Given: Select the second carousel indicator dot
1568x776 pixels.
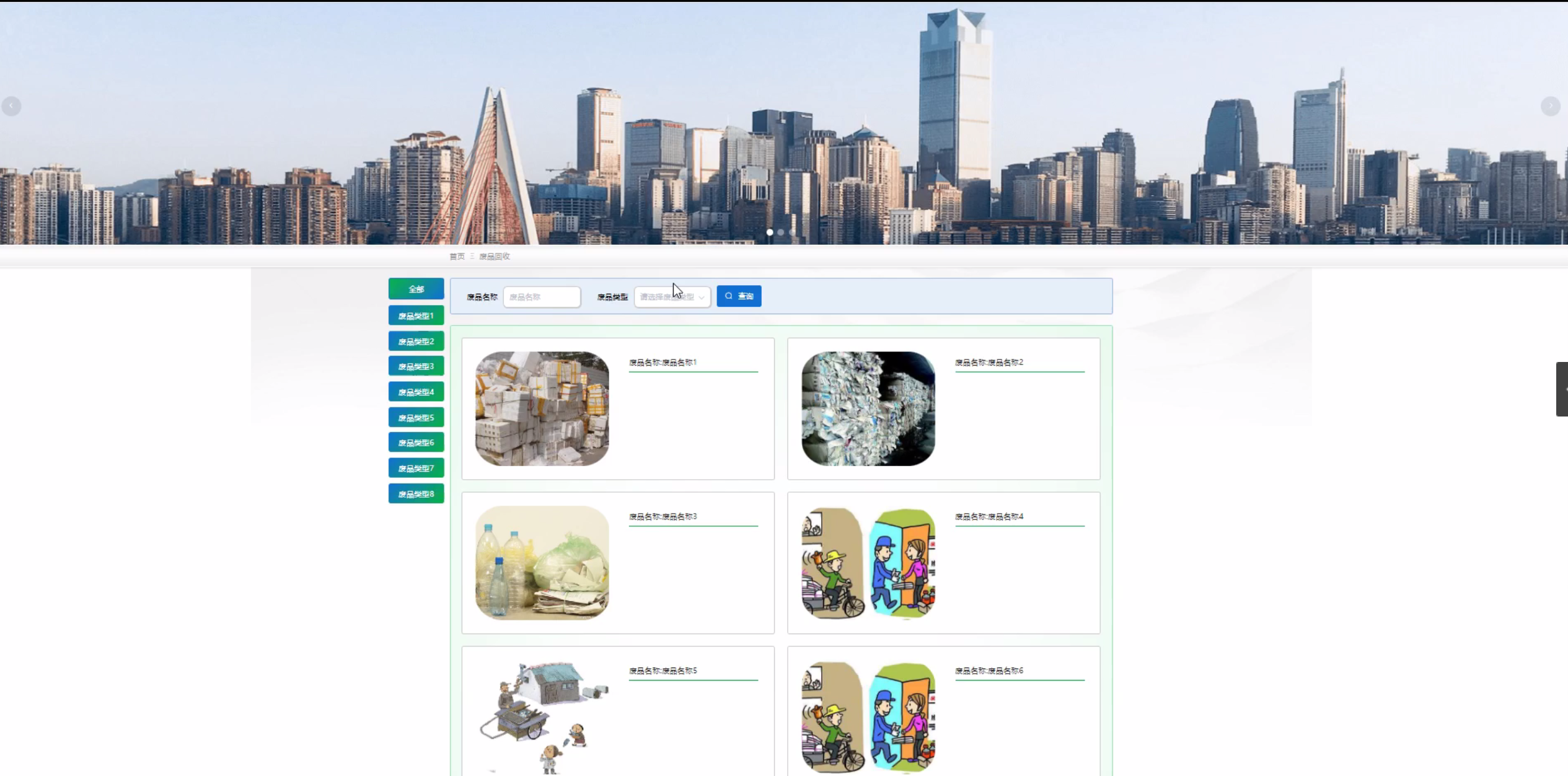Looking at the screenshot, I should point(781,232).
